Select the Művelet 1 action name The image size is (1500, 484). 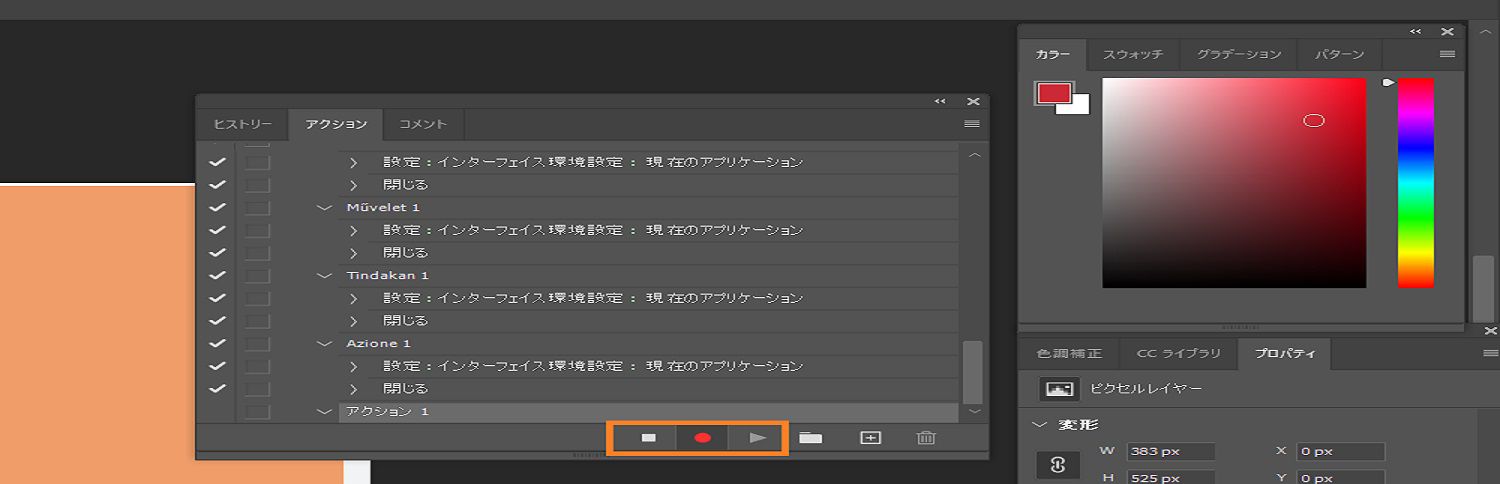tap(383, 207)
